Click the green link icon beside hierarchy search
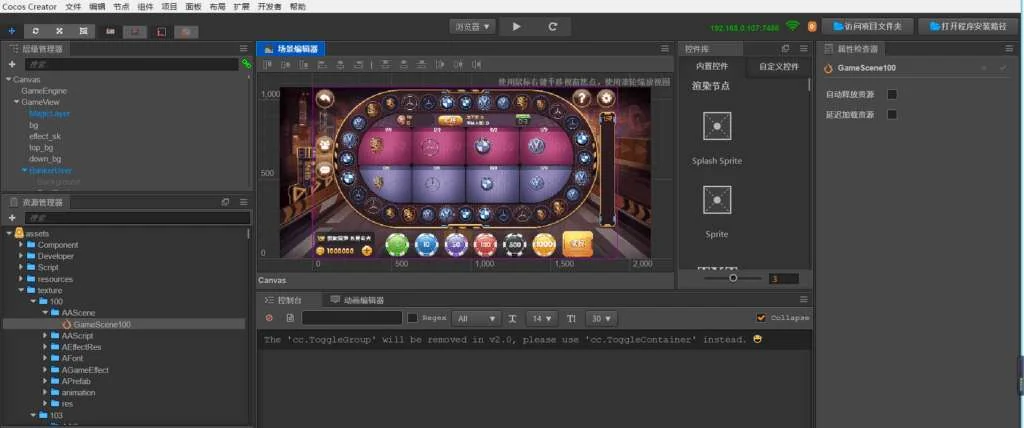The width and height of the screenshot is (1024, 428). [x=246, y=64]
